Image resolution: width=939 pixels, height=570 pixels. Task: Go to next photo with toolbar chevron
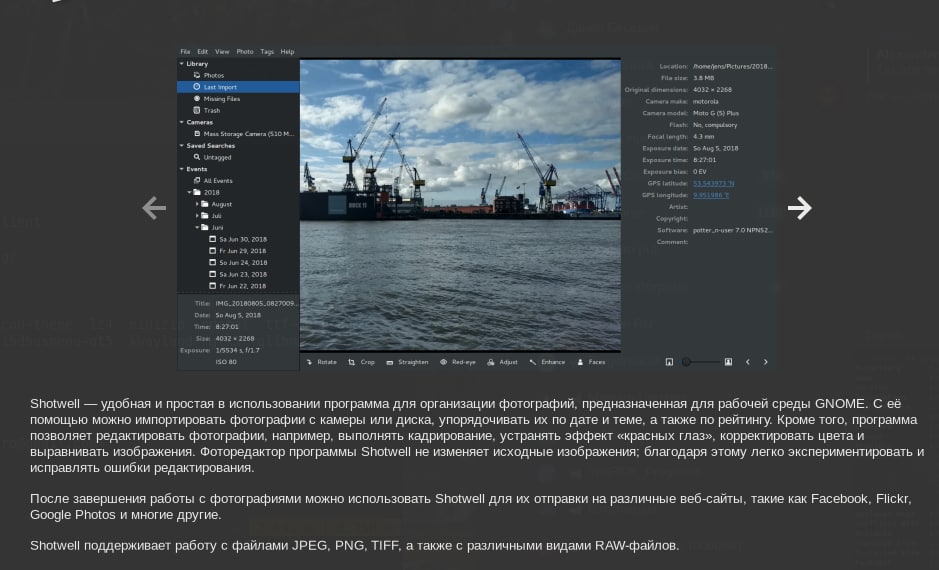point(765,362)
